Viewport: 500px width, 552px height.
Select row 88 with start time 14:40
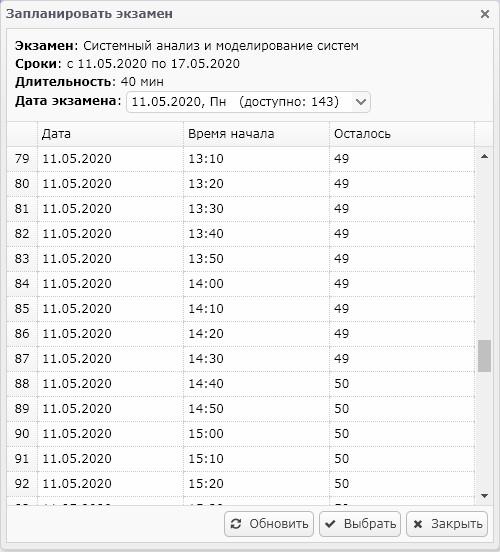click(240, 384)
